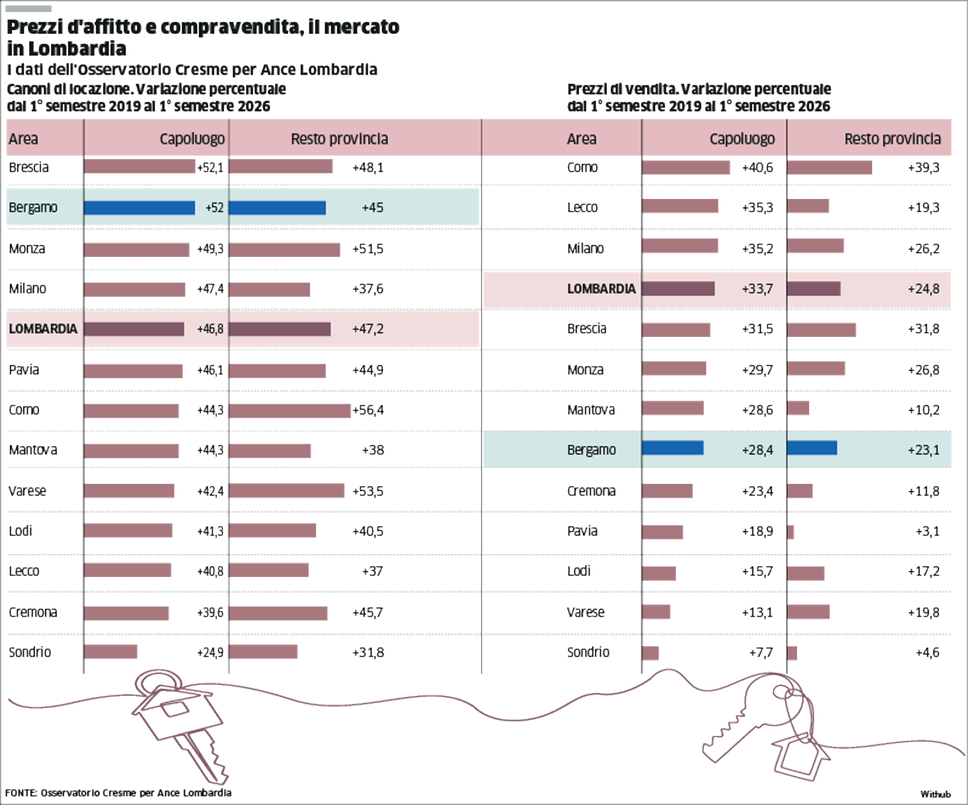The width and height of the screenshot is (968, 805).
Task: Click the Prezzi di vendita subtitle
Action: (699, 98)
